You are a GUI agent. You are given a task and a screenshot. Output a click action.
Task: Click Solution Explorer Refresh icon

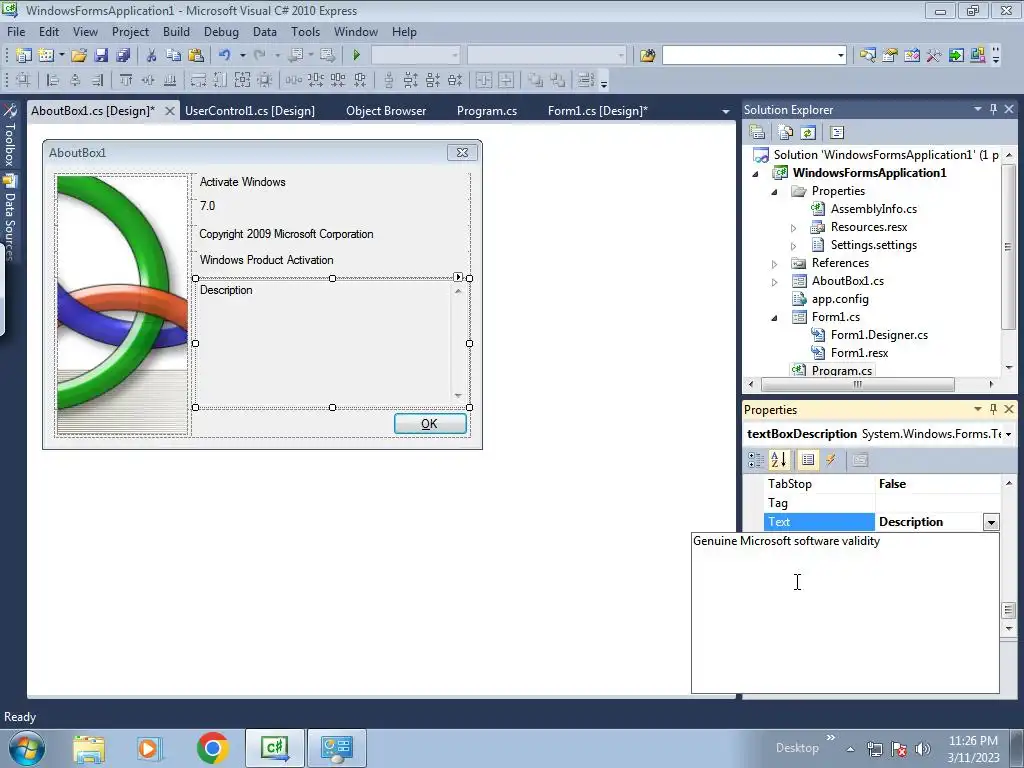pos(808,133)
